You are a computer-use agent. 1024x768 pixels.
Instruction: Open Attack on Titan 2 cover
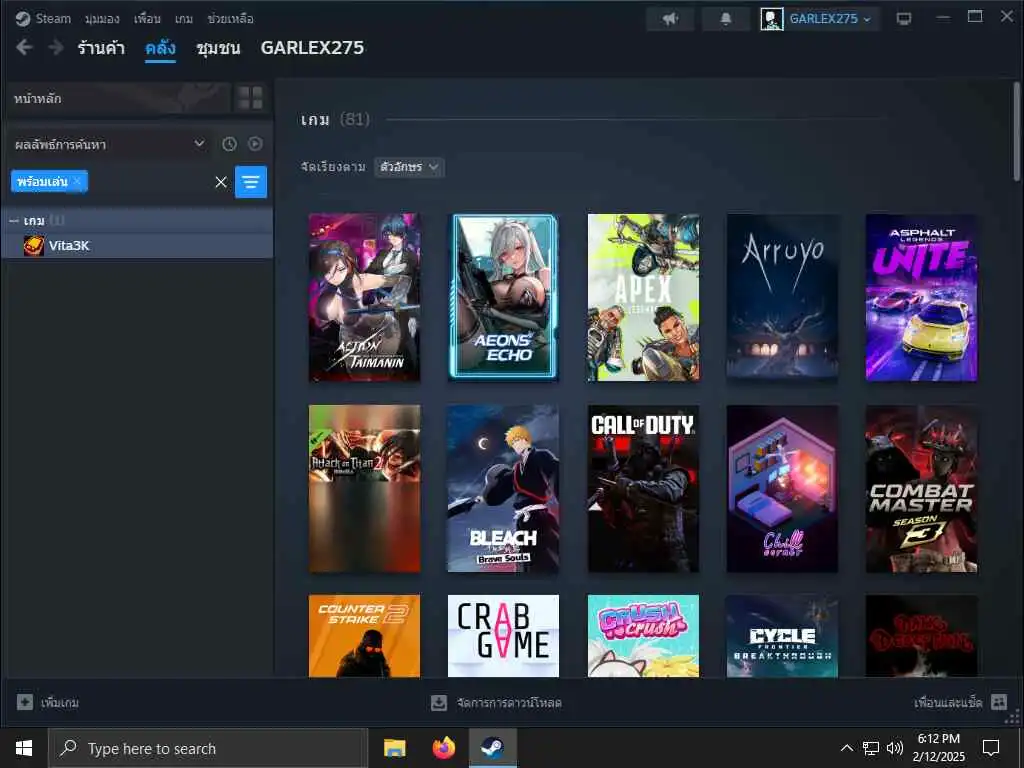click(364, 488)
